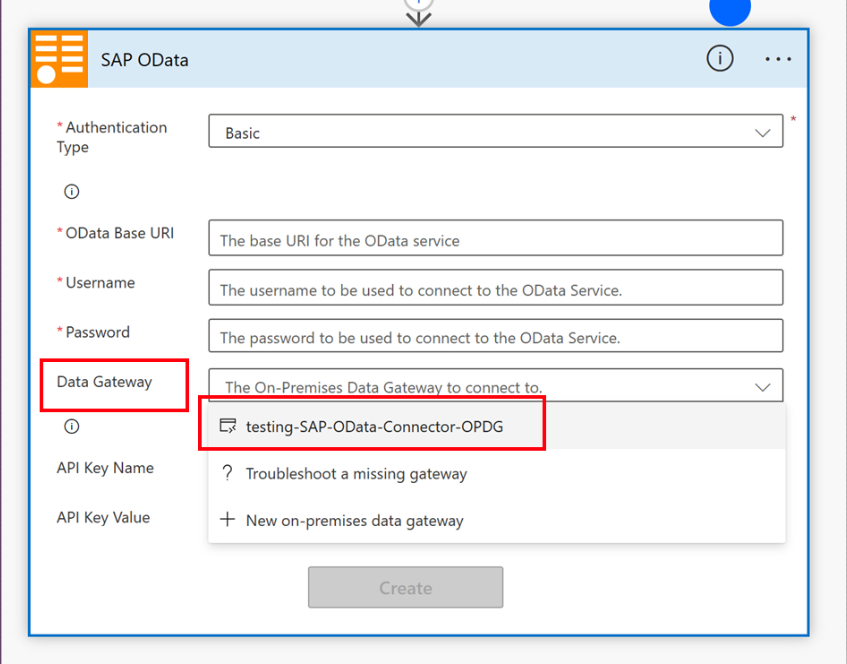847x664 pixels.
Task: Click the info icon below Data Gateway
Action: (x=71, y=426)
